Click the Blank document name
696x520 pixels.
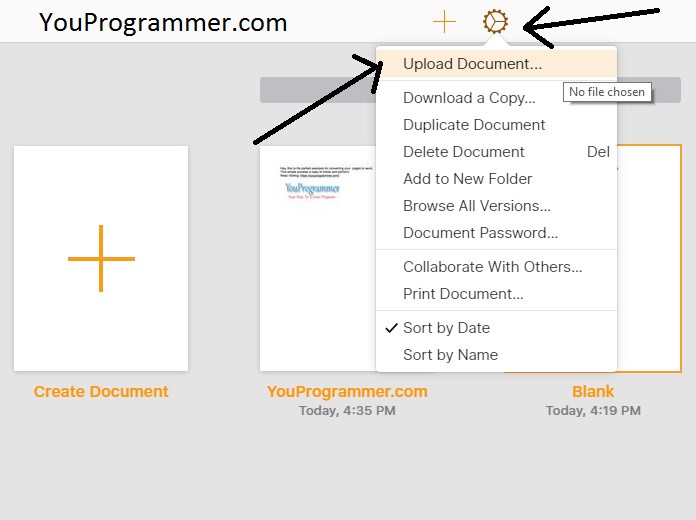coord(593,392)
